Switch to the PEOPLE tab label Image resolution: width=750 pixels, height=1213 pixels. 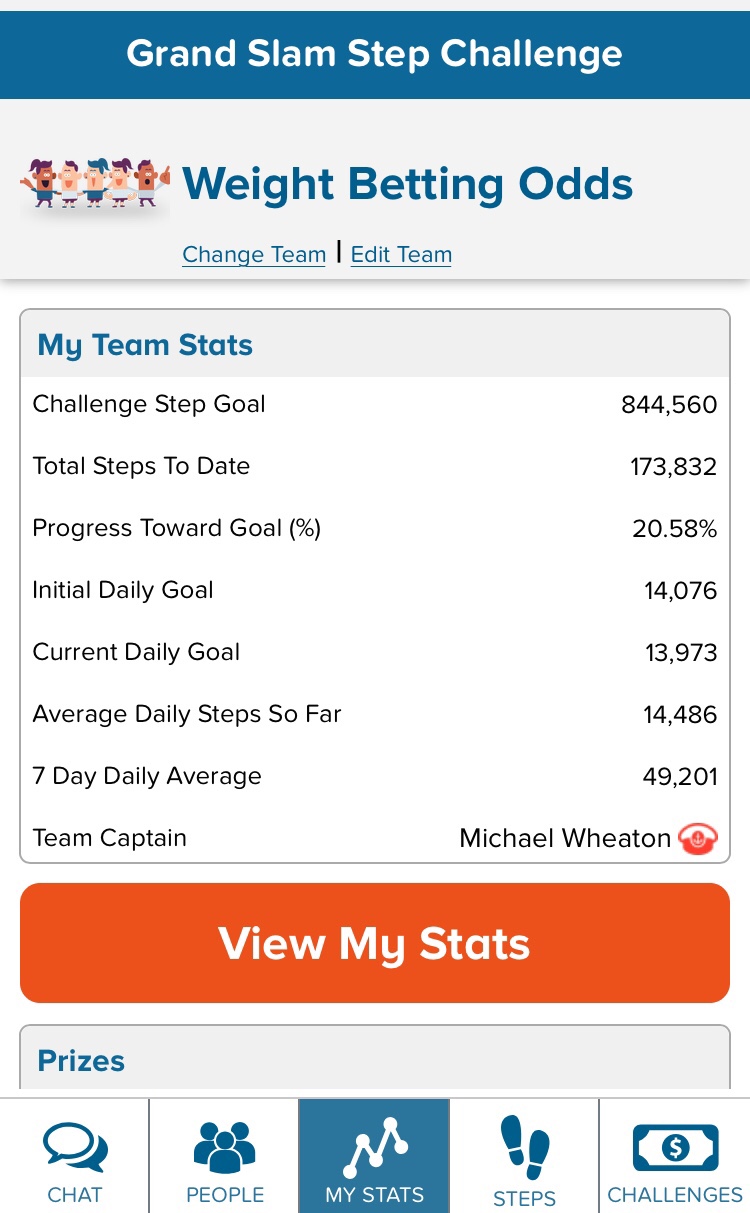click(225, 1195)
